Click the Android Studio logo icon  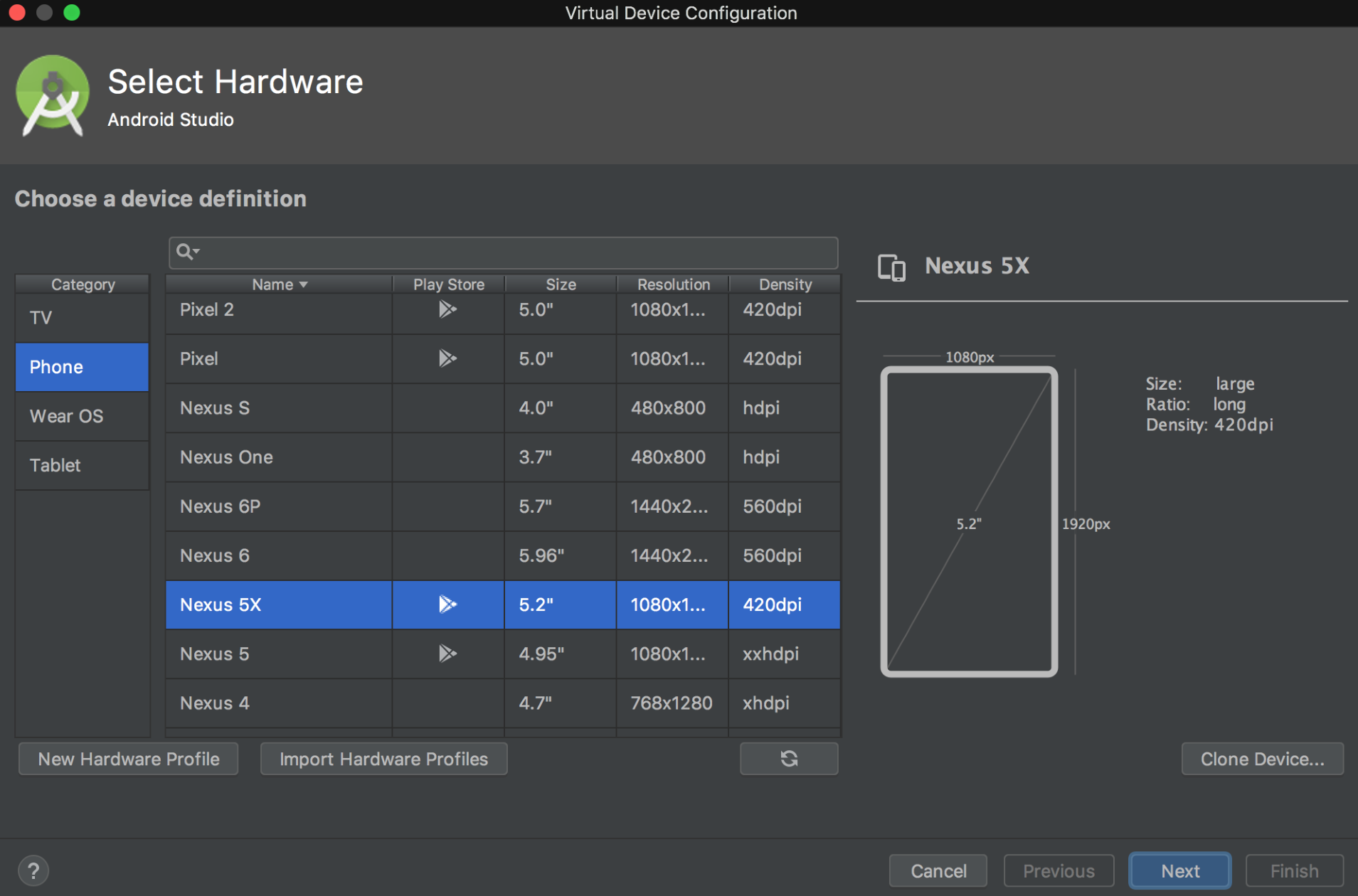[52, 95]
